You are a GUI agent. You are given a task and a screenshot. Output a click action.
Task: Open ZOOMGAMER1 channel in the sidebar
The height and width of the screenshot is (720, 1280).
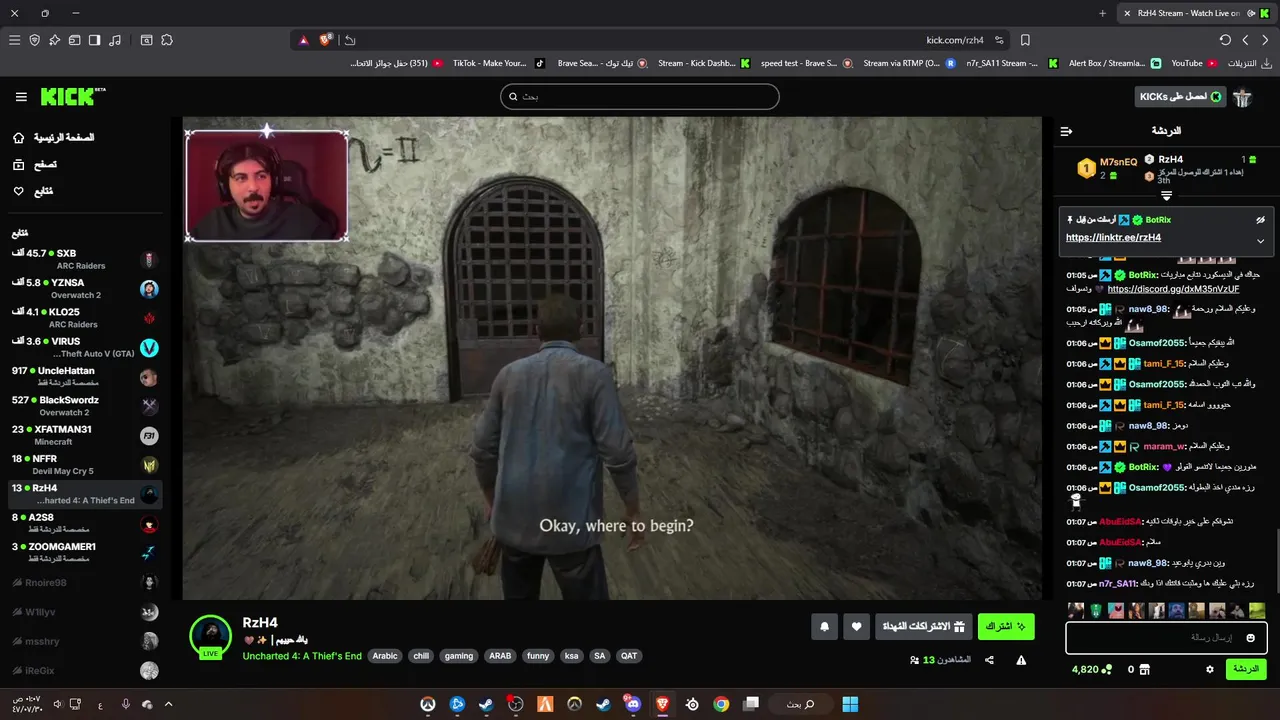(85, 552)
